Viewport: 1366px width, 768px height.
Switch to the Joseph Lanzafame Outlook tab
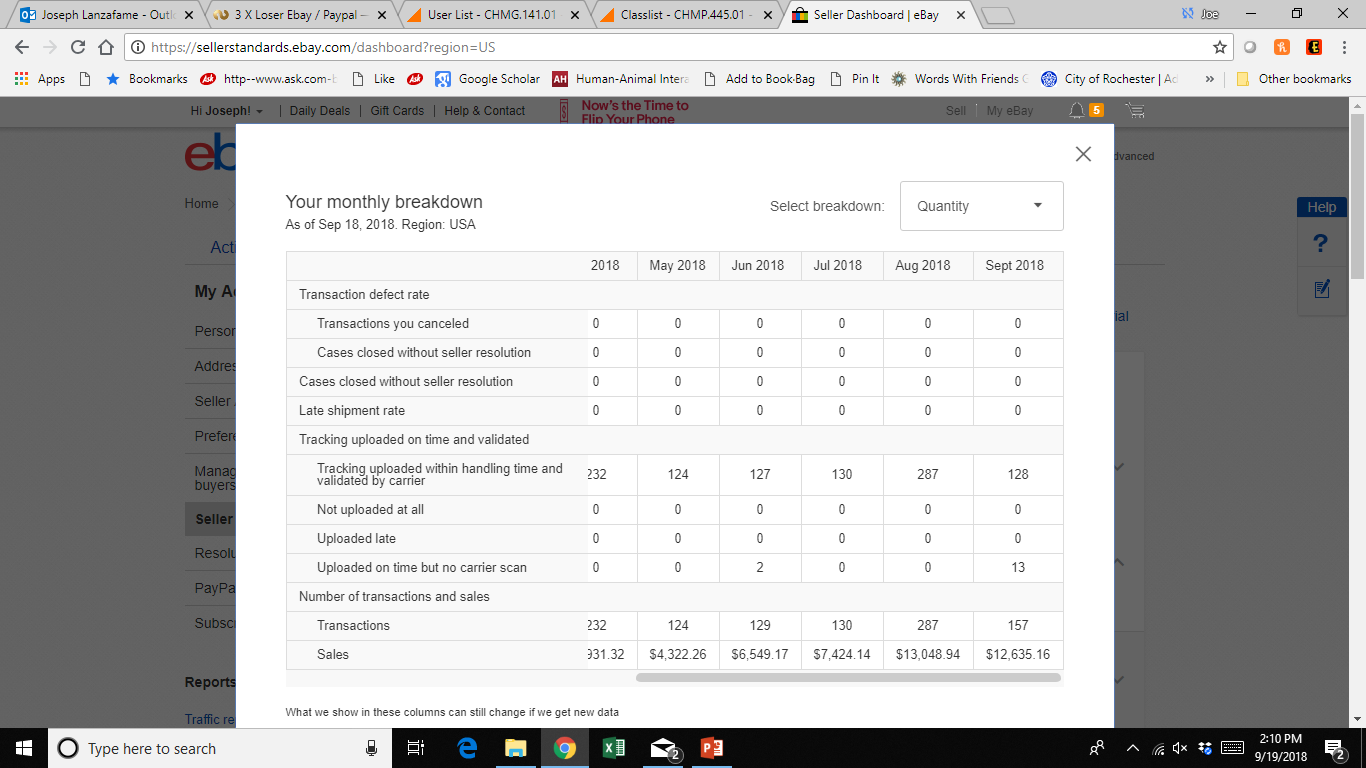tap(105, 15)
